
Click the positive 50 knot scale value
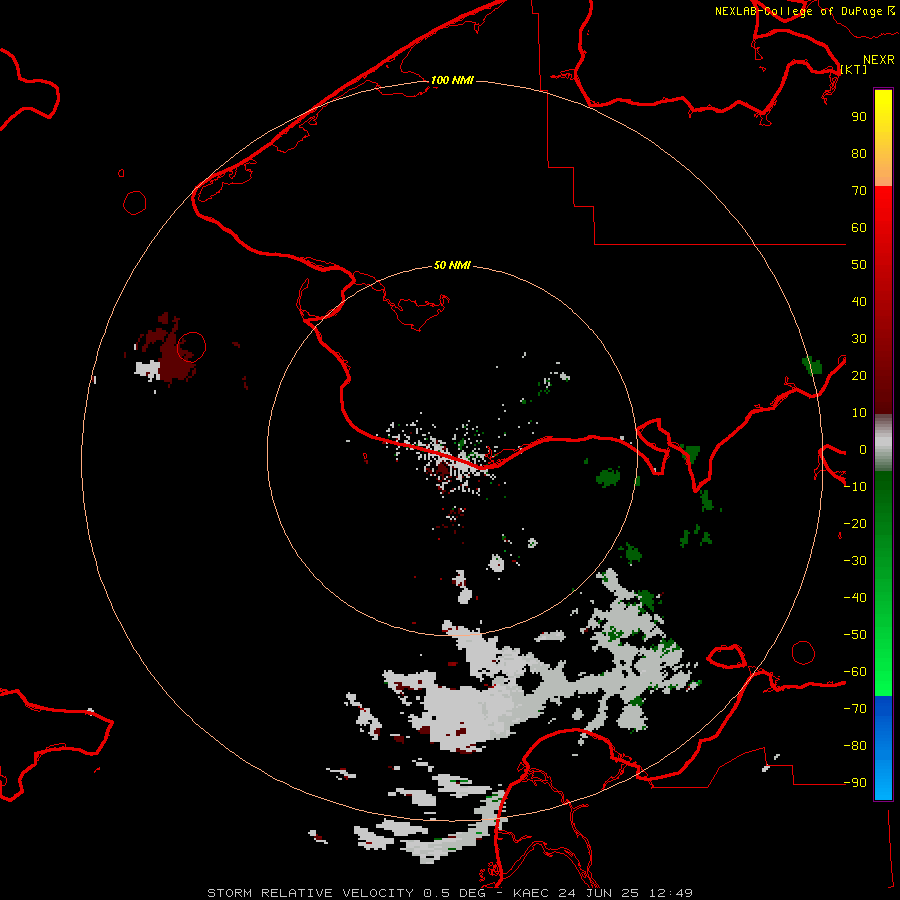[859, 265]
